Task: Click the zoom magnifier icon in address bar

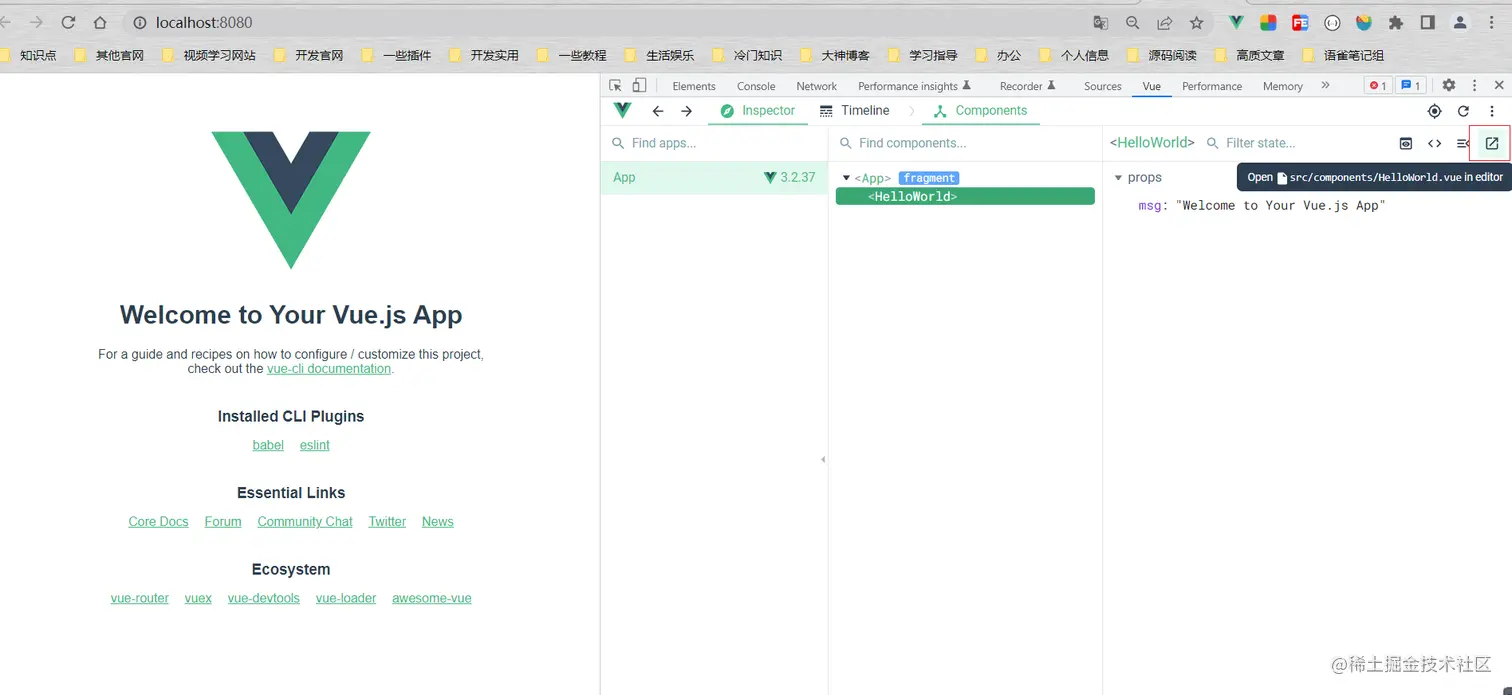Action: click(x=1132, y=22)
